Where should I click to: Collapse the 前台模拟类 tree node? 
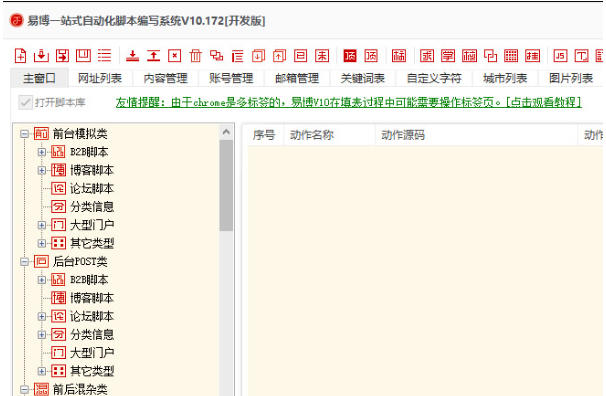click(24, 134)
